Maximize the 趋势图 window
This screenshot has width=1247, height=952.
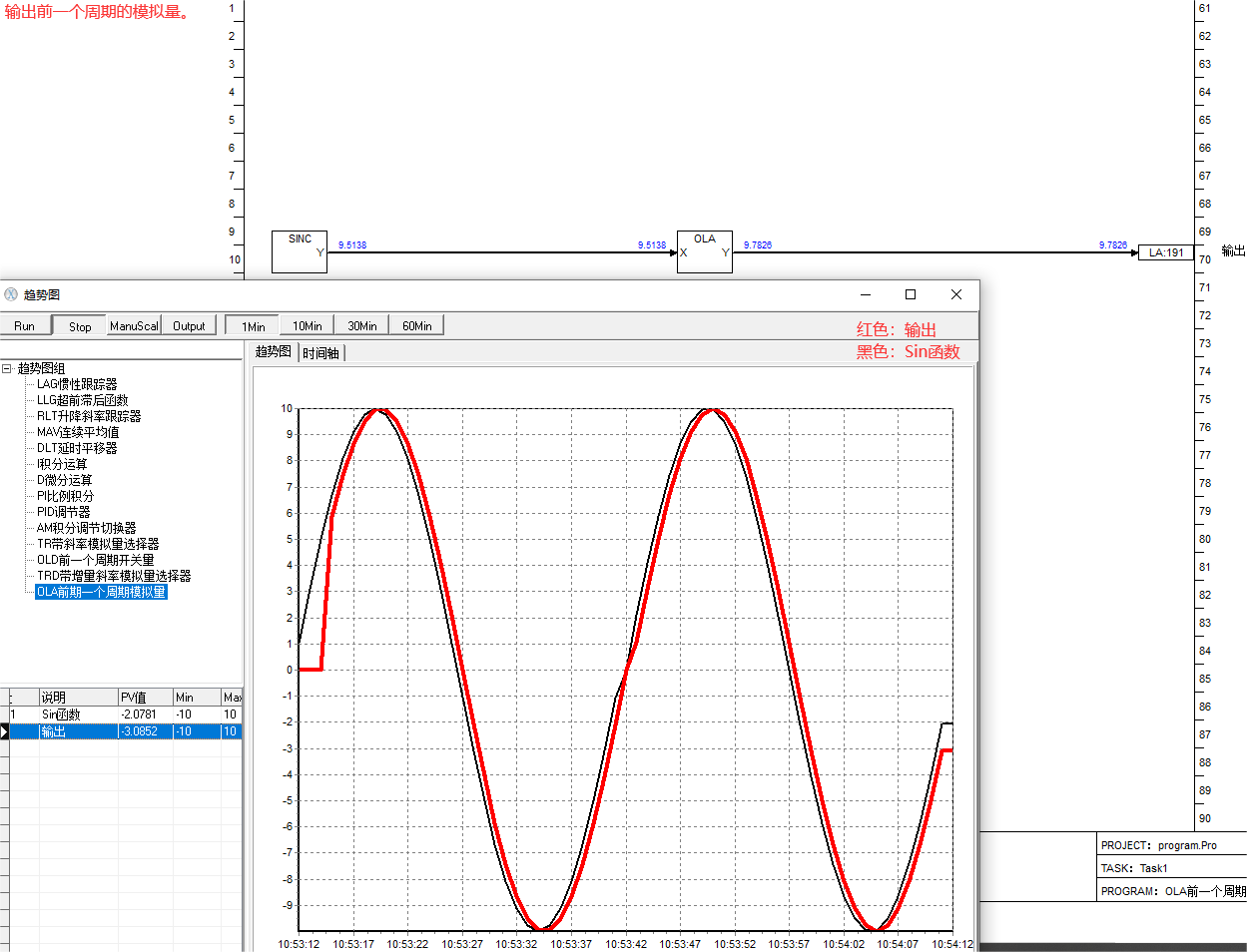(x=910, y=294)
